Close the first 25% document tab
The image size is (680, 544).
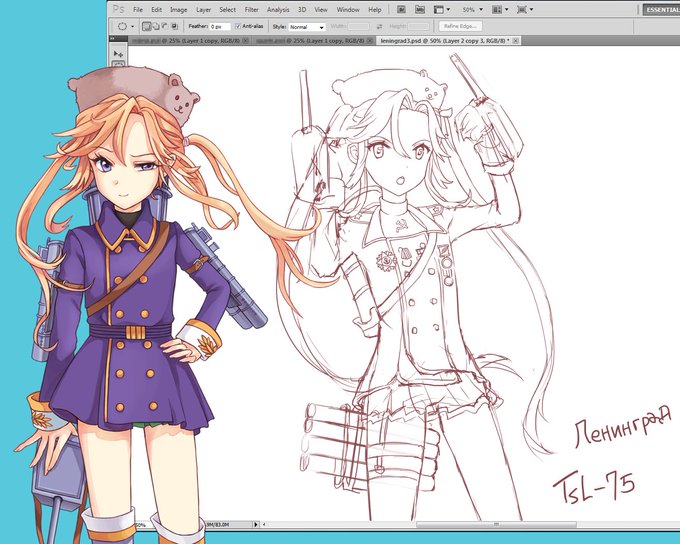coord(245,41)
